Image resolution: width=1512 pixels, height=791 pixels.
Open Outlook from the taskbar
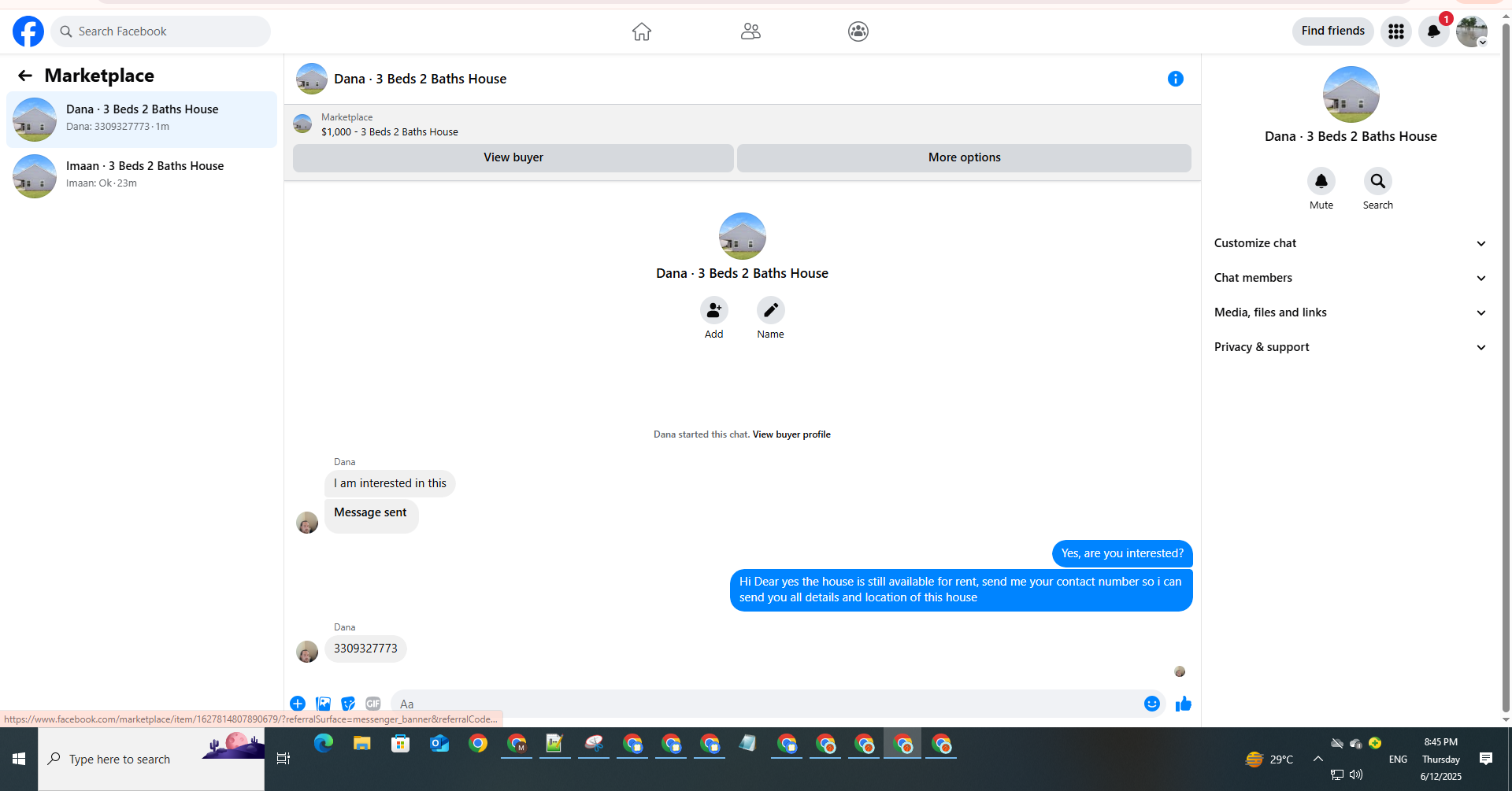tap(439, 743)
